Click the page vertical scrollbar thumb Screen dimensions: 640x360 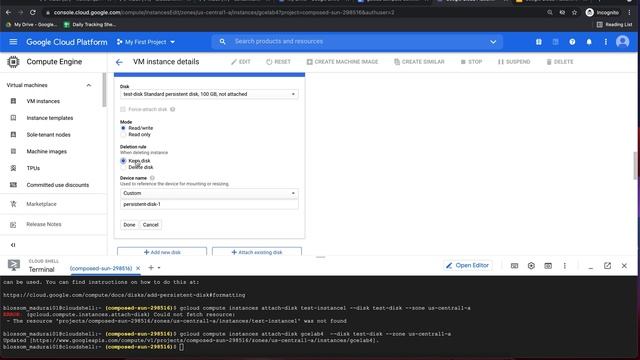coord(635,165)
